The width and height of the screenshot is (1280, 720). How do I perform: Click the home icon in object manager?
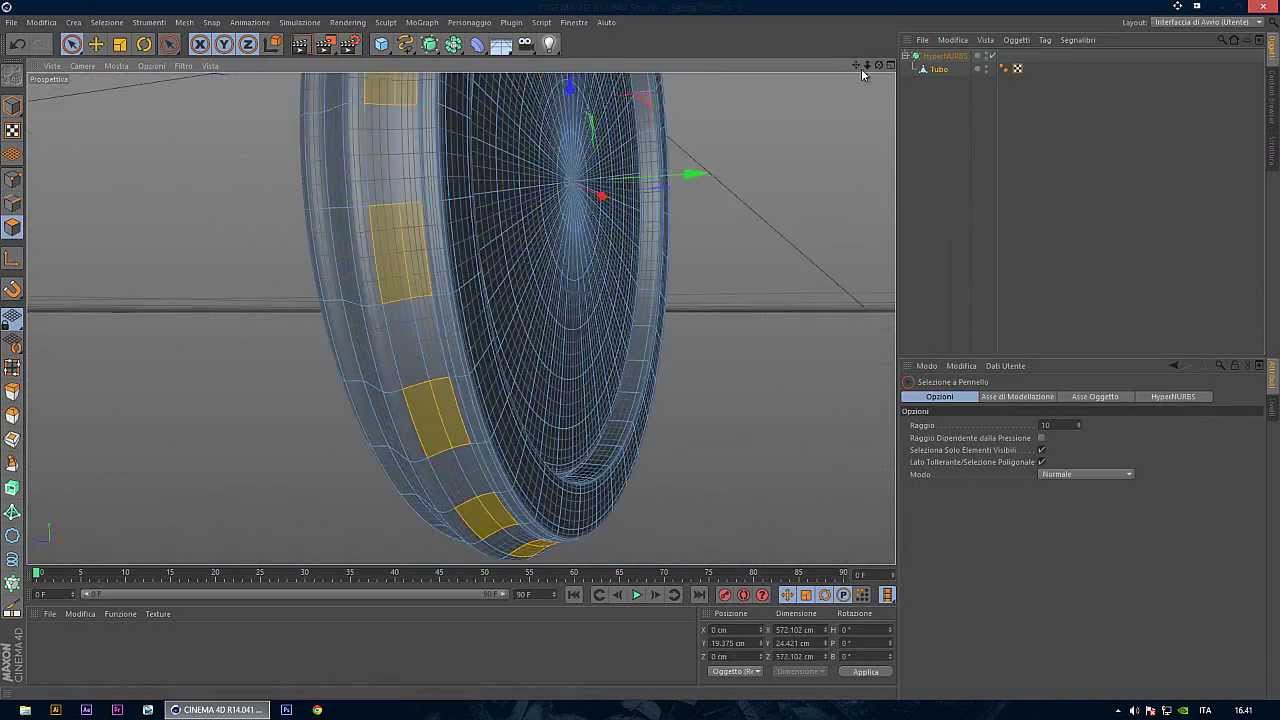pyautogui.click(x=1234, y=40)
